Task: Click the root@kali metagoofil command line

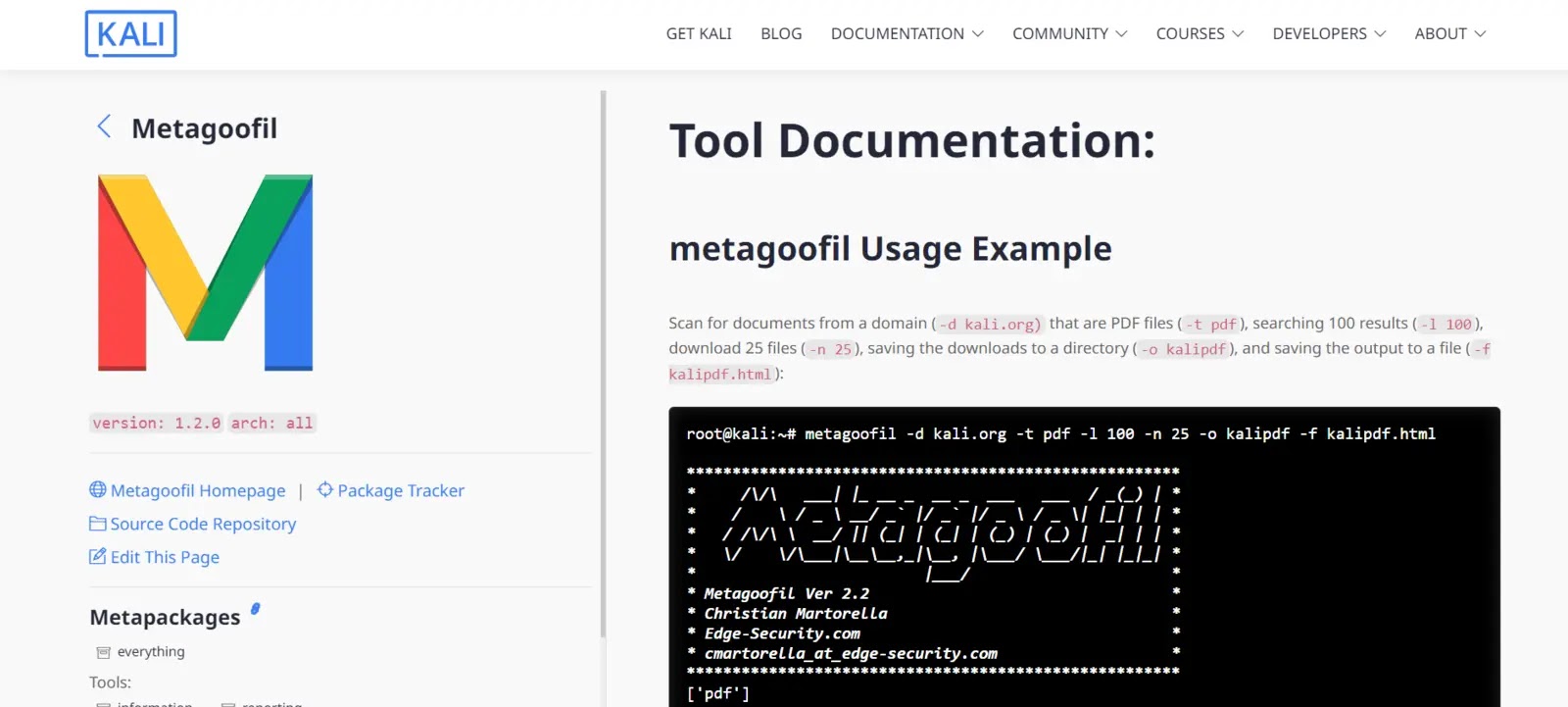Action: click(x=1060, y=433)
